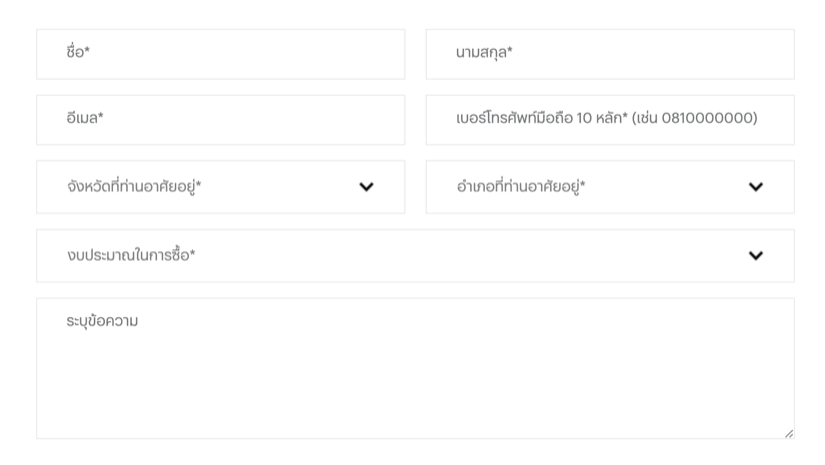Focus the นามสกุล last name field
The image size is (825, 465).
pos(610,54)
